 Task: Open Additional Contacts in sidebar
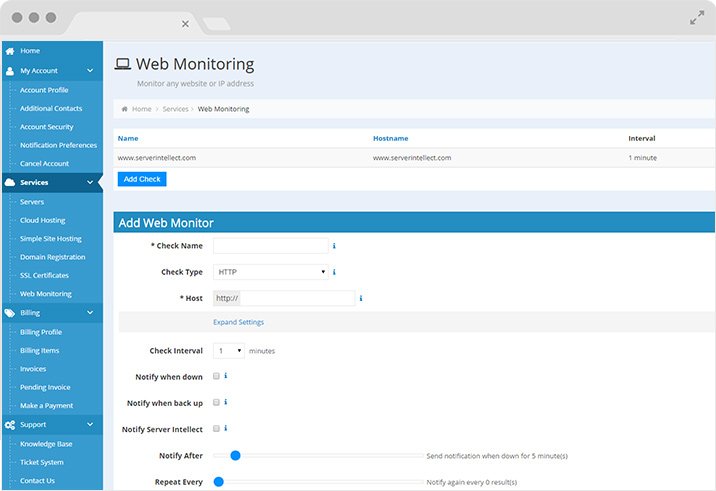[51, 109]
